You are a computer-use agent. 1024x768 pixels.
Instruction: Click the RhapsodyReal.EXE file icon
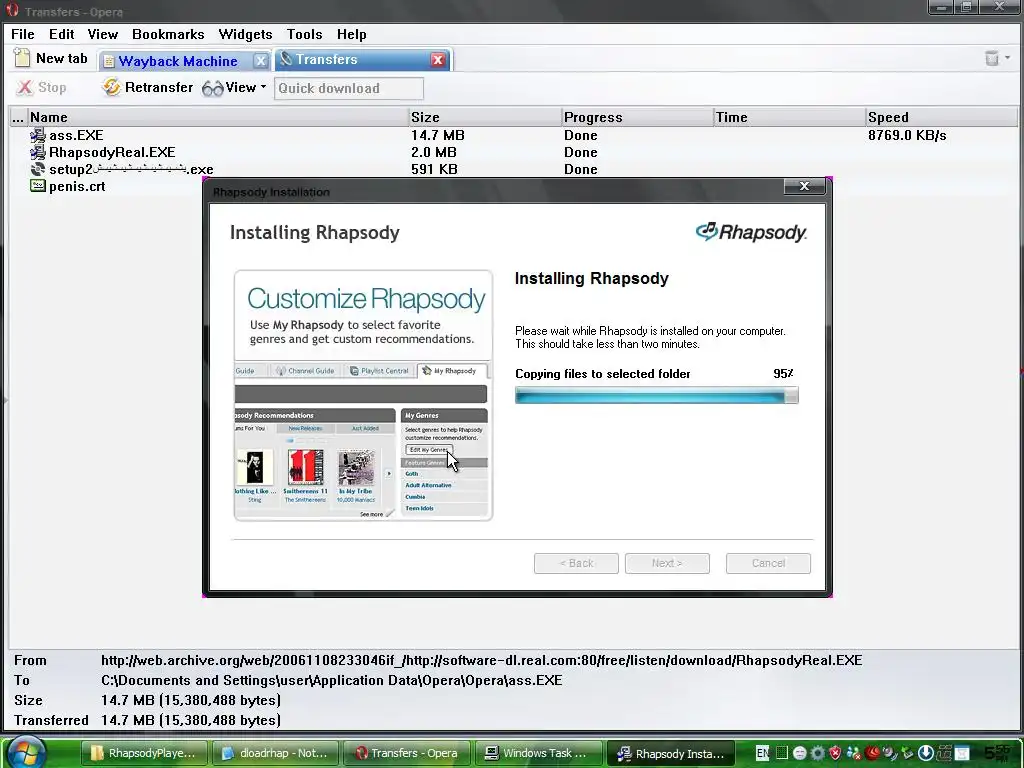tap(38, 152)
